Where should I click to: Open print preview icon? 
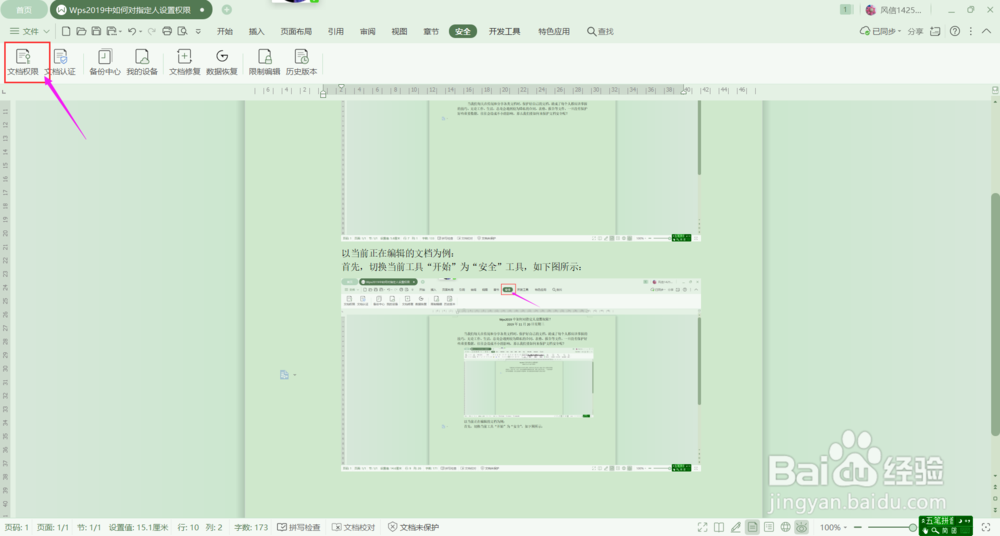[x=182, y=31]
